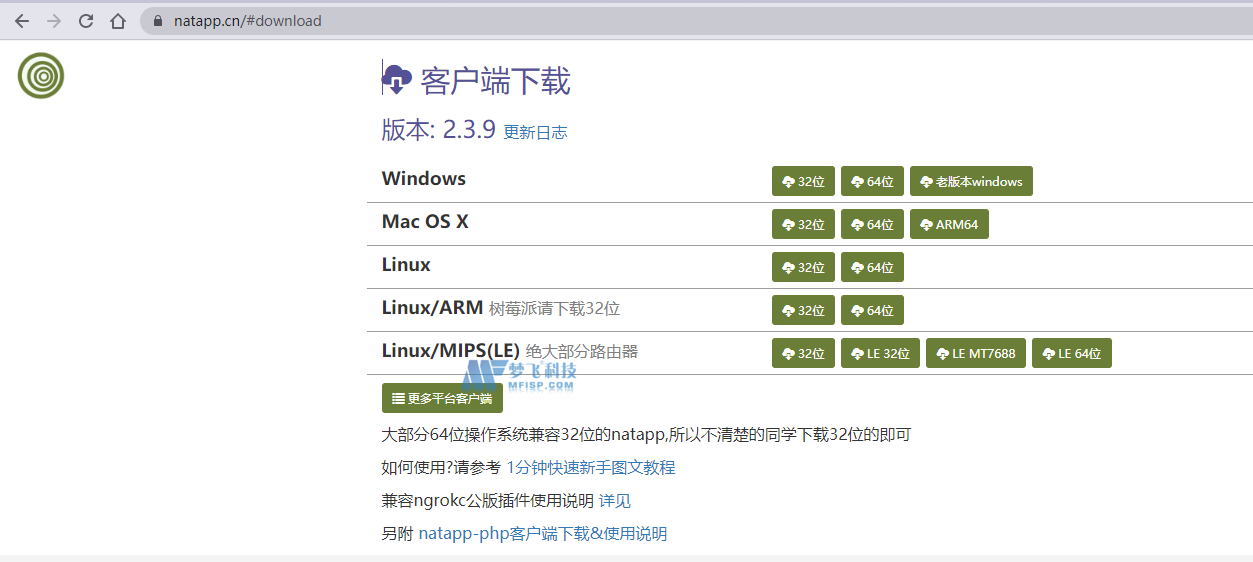
Task: Click the green circular NATAPP logo
Action: [x=41, y=76]
